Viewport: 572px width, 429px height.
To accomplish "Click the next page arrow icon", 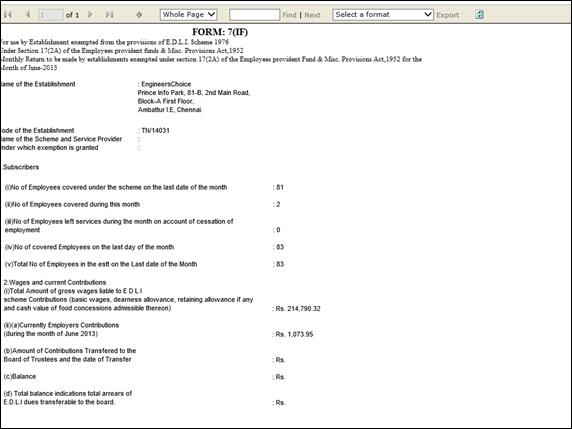I will point(90,15).
